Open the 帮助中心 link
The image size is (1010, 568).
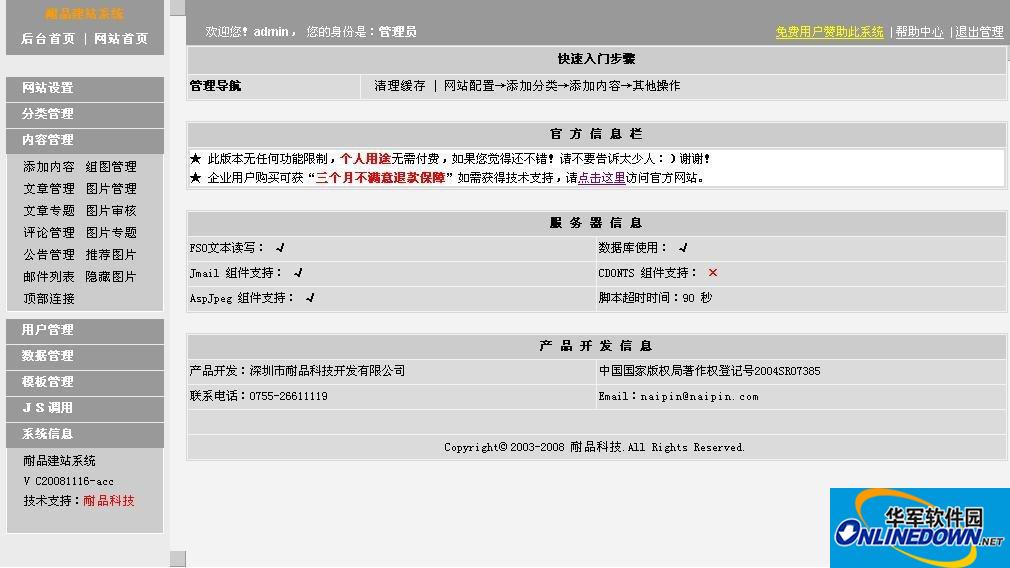click(x=919, y=32)
